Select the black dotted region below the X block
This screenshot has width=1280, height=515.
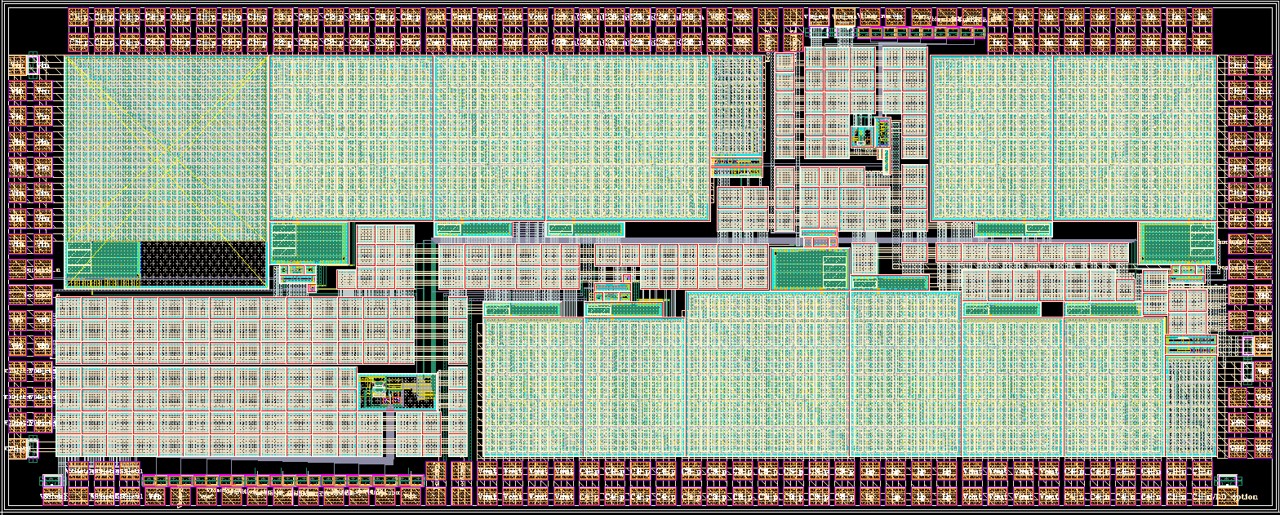click(204, 261)
